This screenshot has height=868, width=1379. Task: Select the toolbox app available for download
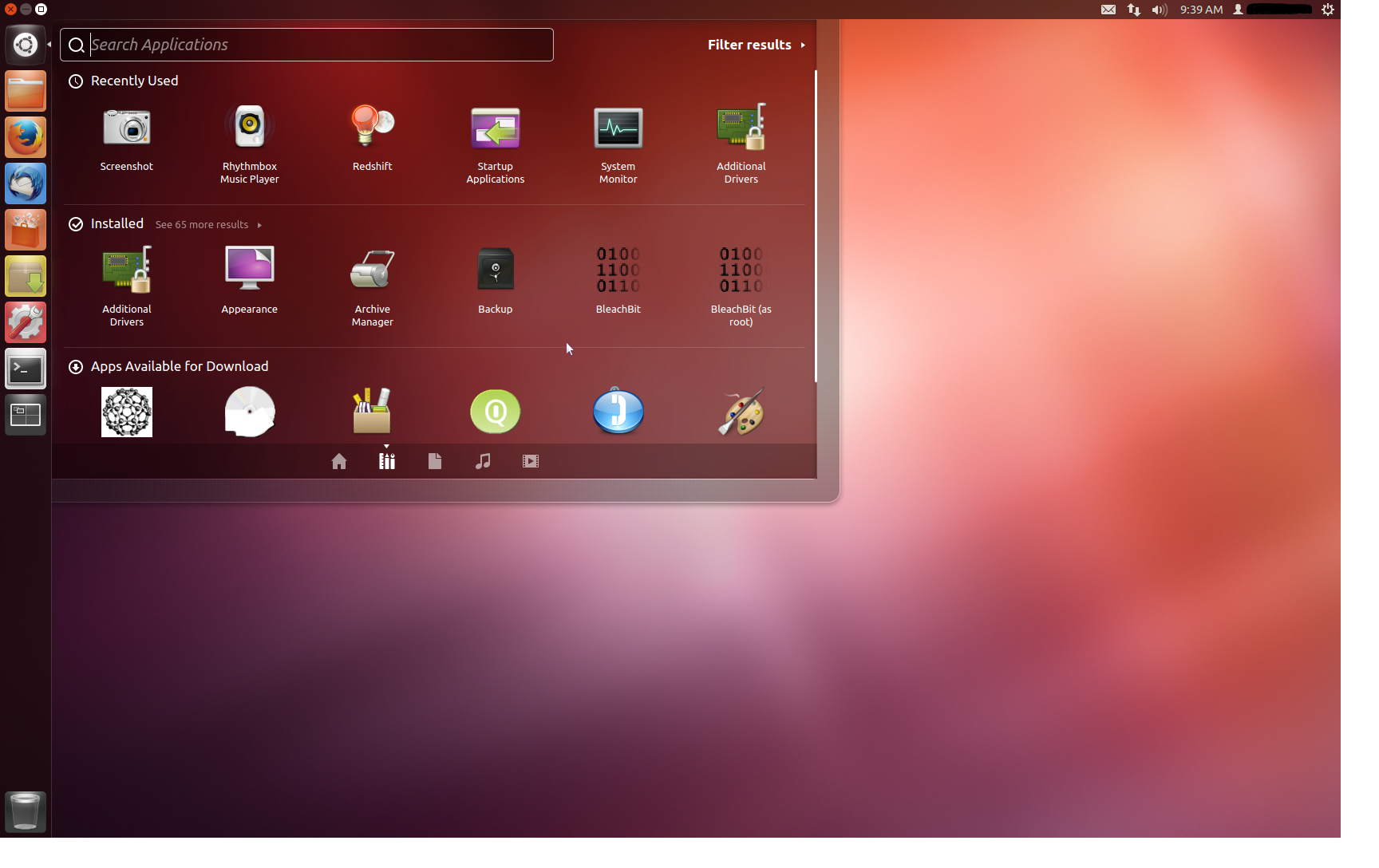tap(372, 412)
